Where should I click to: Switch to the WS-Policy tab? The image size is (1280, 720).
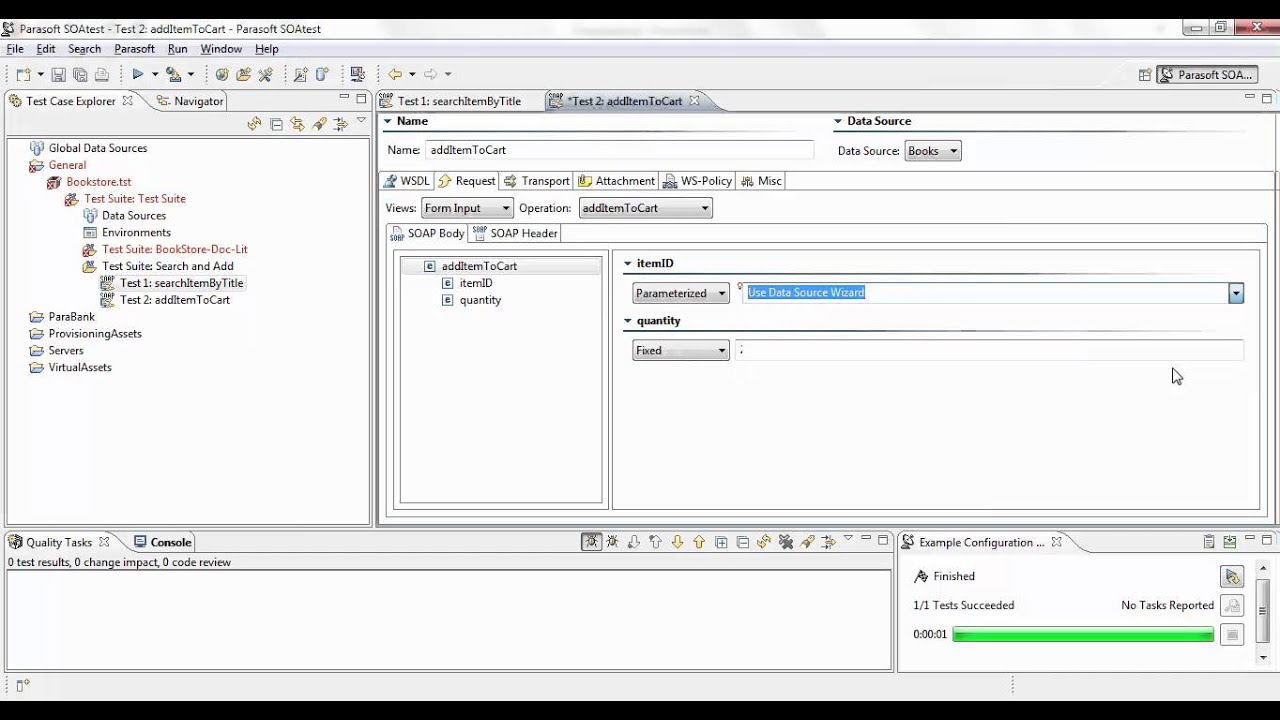pyautogui.click(x=697, y=181)
